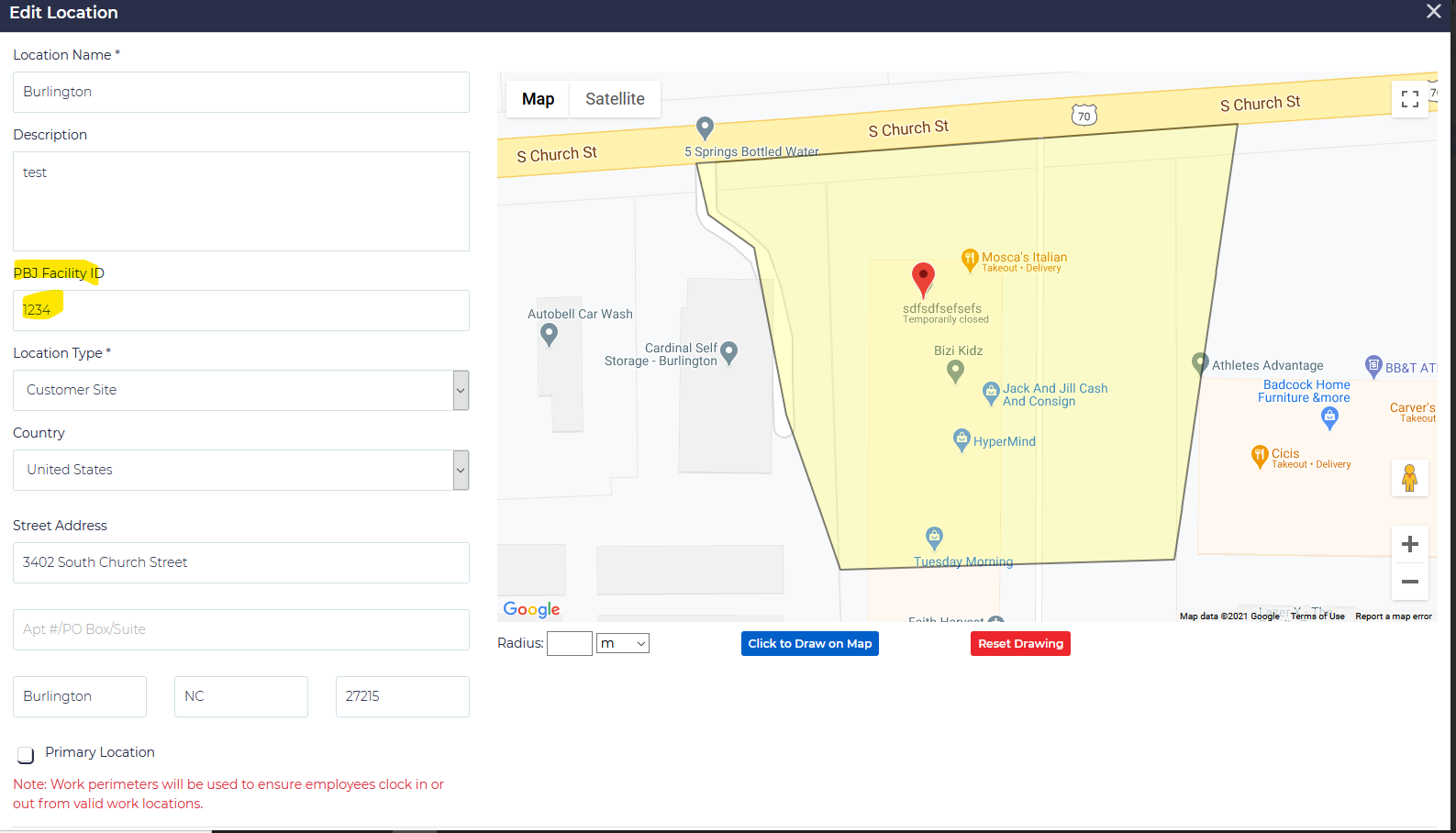
Task: Click the Autobell Car Wash pin
Action: point(549,335)
